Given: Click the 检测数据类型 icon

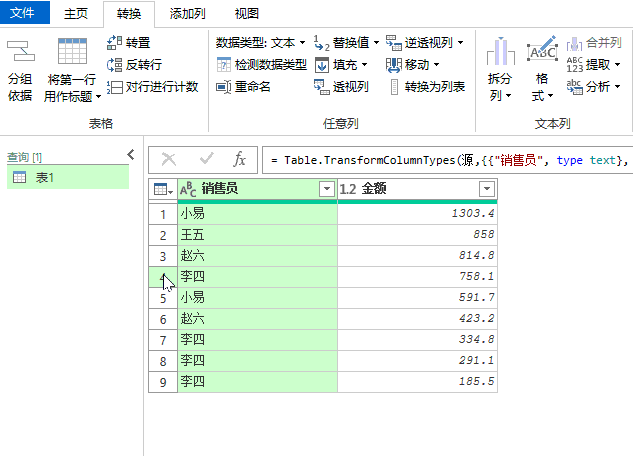Looking at the screenshot, I should point(224,65).
